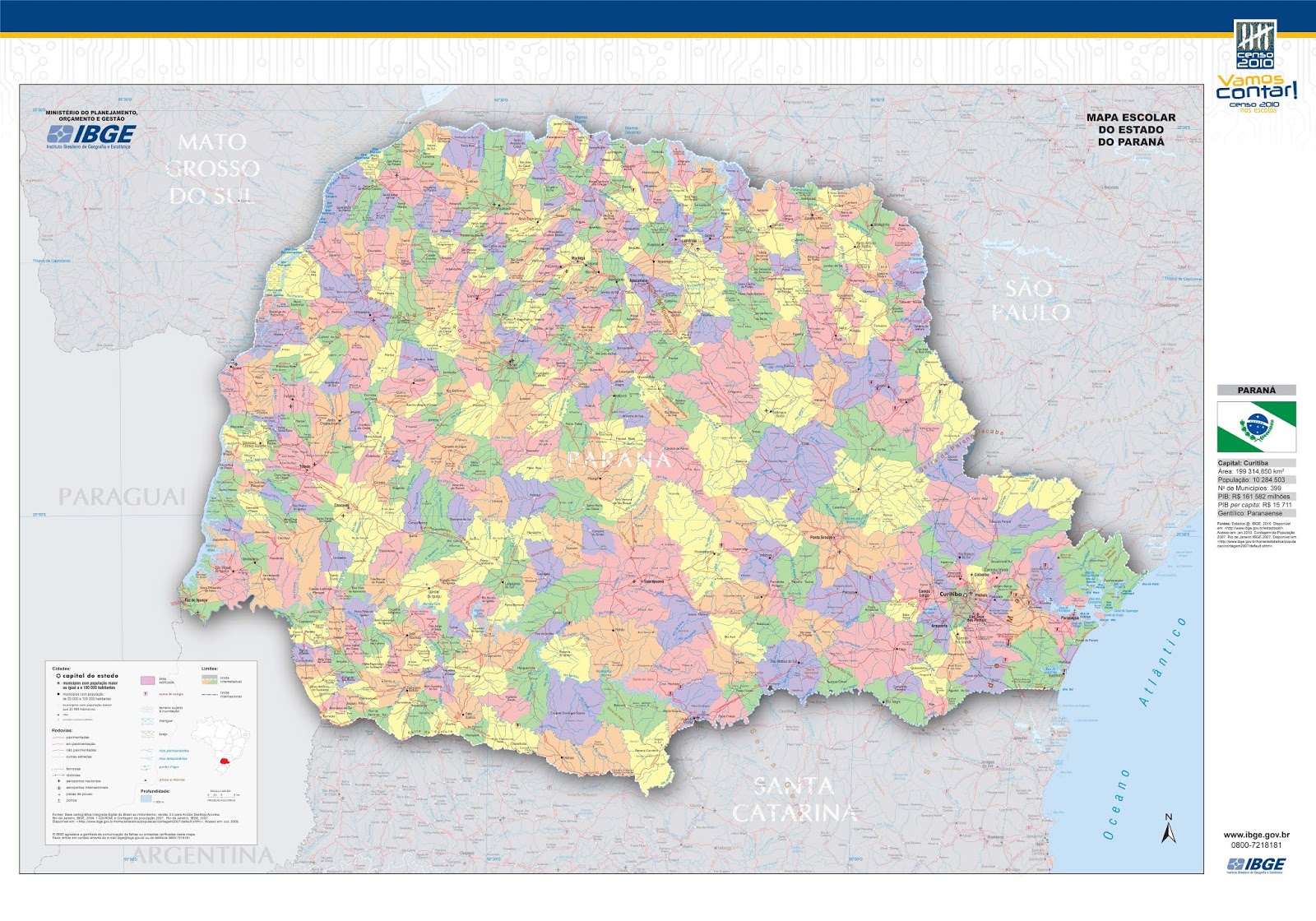
Task: Click the www.ibge.gov.br website address
Action: 1256,835
